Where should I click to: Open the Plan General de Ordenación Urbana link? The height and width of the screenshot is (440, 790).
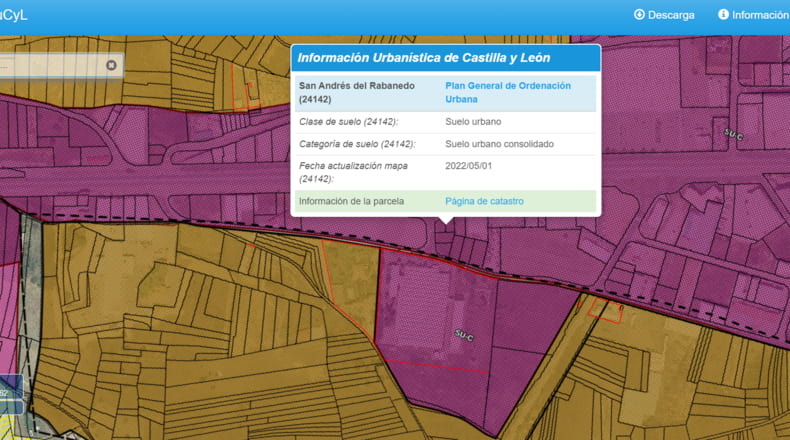coord(508,92)
